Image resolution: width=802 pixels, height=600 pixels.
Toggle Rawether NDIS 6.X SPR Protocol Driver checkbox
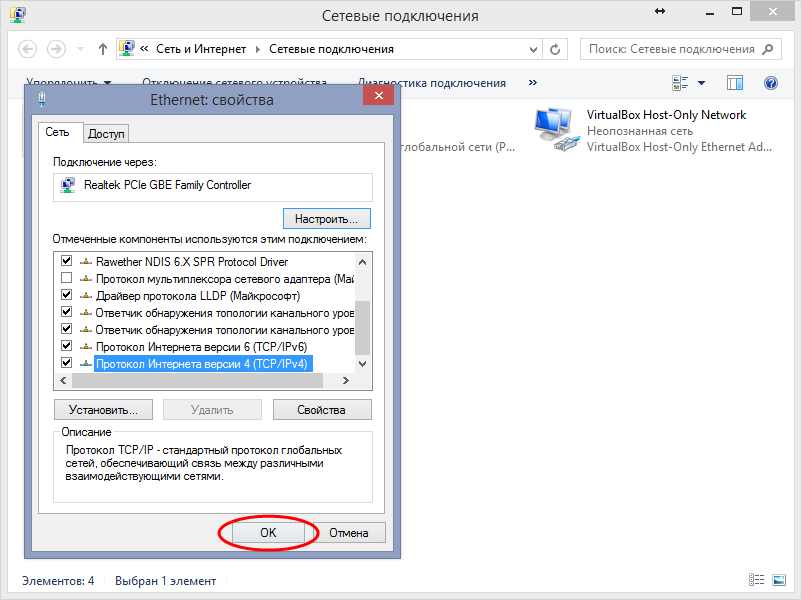(x=66, y=261)
